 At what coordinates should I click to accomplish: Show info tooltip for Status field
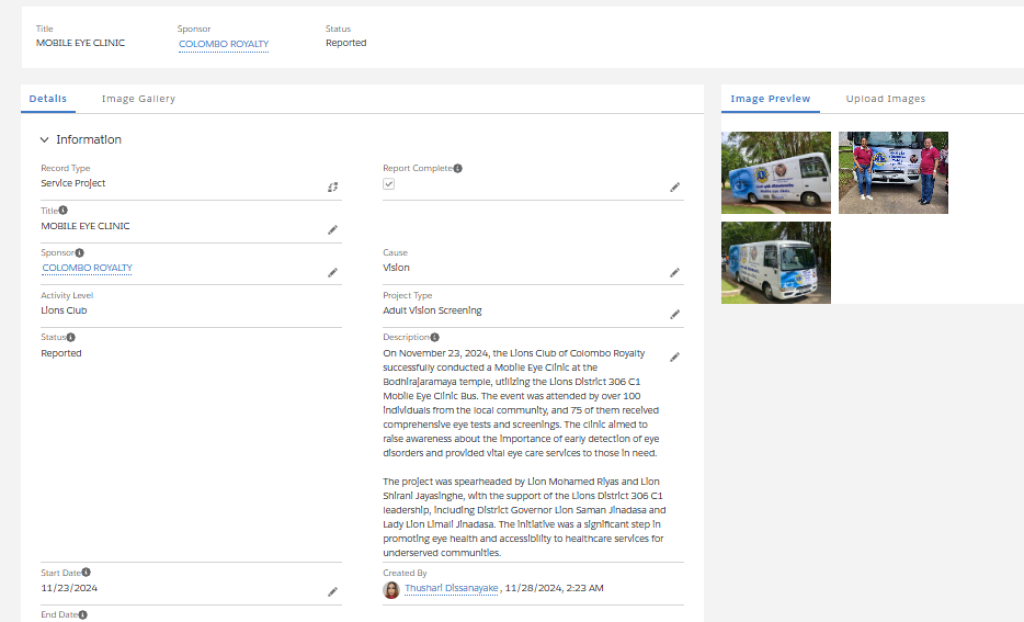point(71,337)
